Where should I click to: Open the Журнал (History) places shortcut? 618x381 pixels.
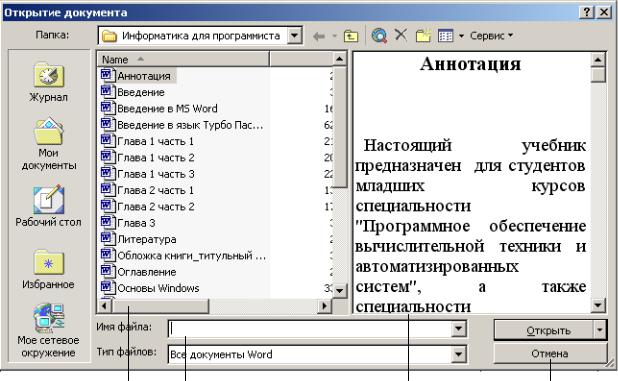coord(48,83)
